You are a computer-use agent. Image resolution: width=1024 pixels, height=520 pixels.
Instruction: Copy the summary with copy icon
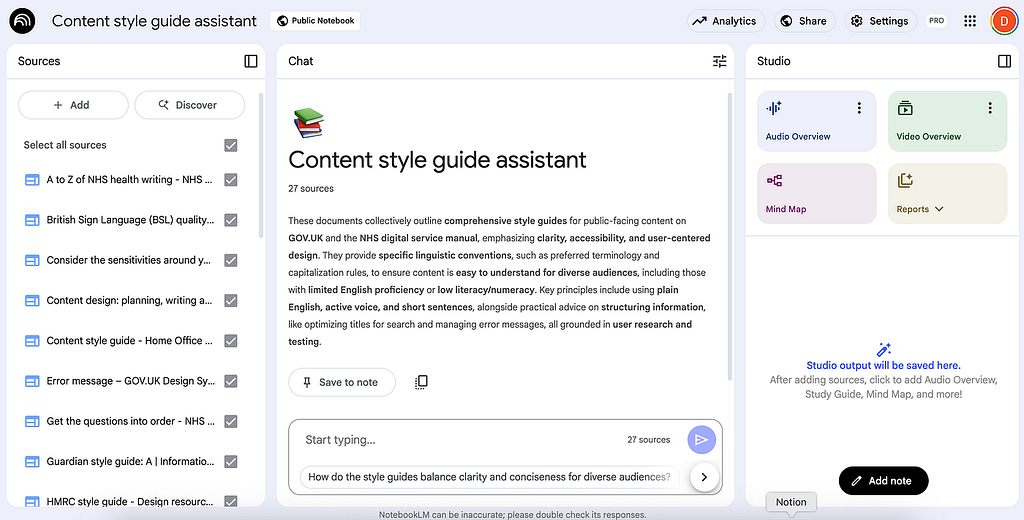(x=421, y=382)
